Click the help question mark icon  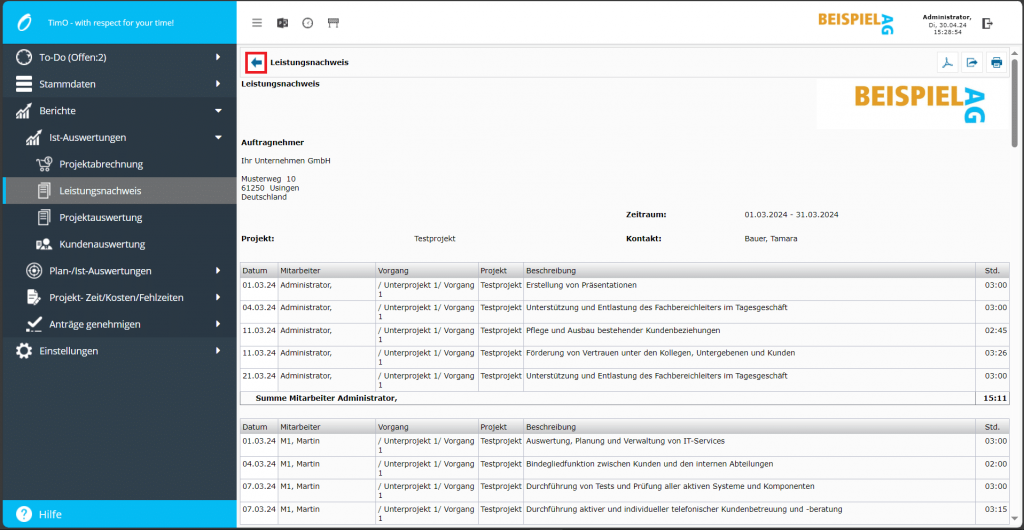(x=21, y=514)
